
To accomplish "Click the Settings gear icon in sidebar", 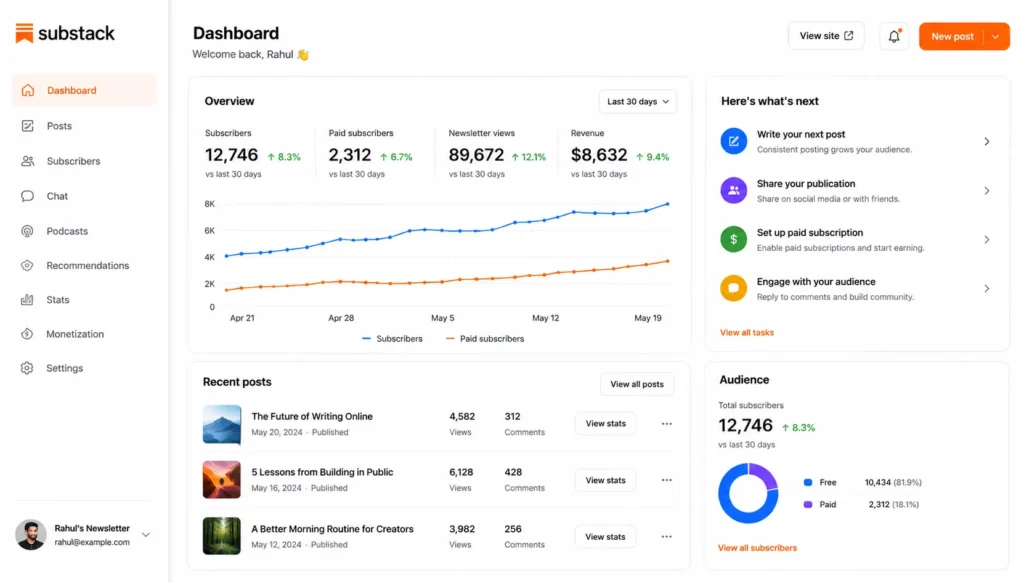I will click(27, 368).
